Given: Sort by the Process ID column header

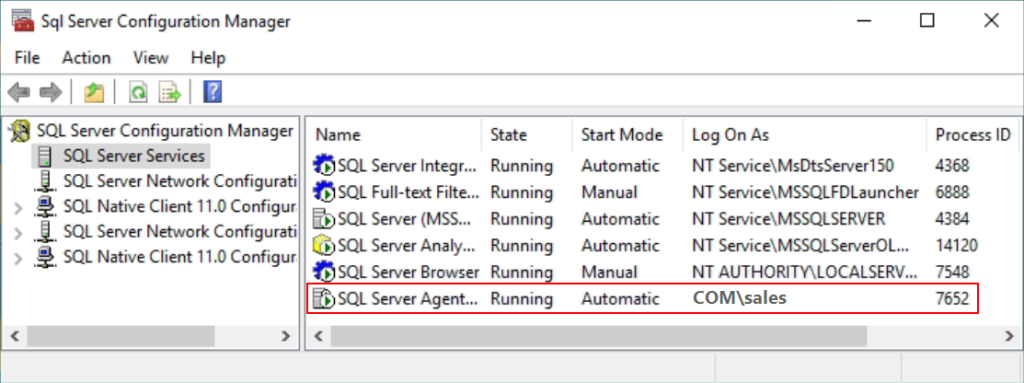Looking at the screenshot, I should 973,135.
